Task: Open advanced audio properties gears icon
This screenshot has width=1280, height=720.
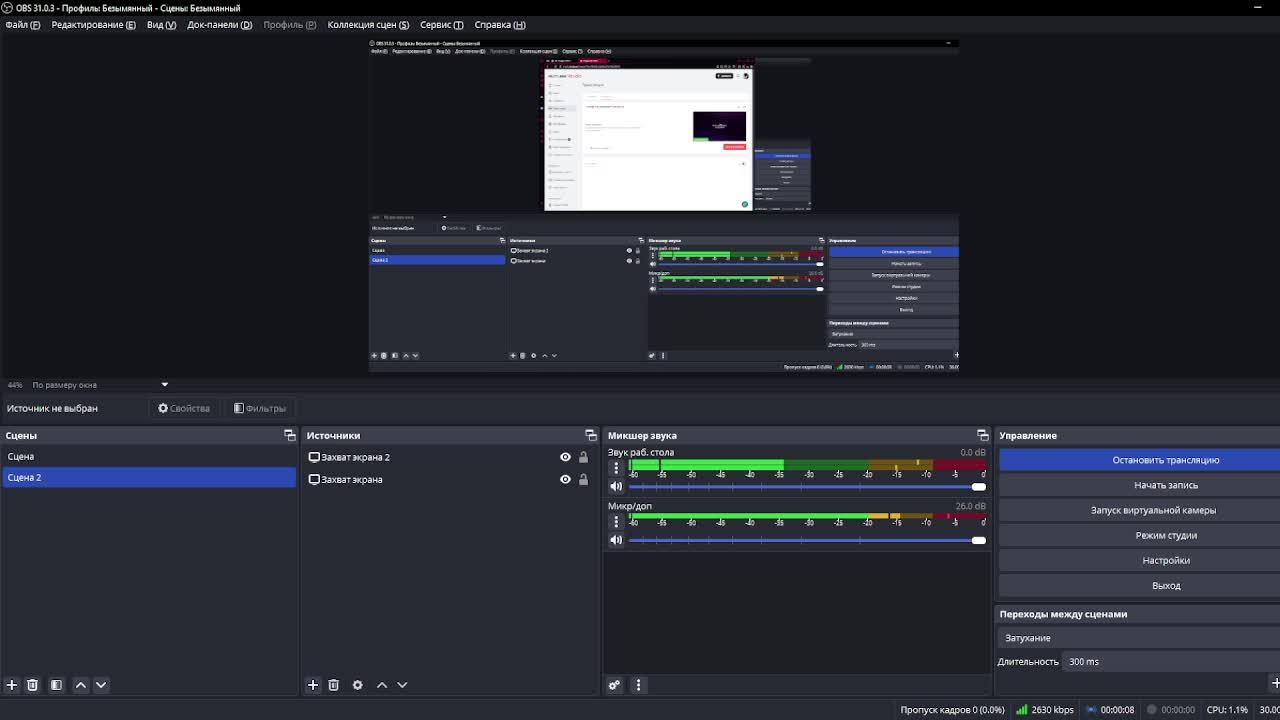Action: (x=614, y=685)
